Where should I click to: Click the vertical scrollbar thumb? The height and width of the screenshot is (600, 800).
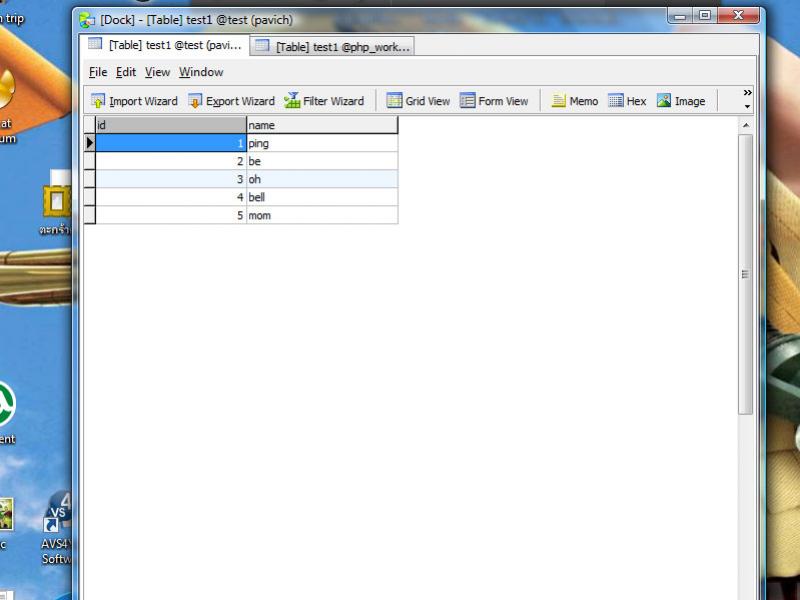point(745,274)
